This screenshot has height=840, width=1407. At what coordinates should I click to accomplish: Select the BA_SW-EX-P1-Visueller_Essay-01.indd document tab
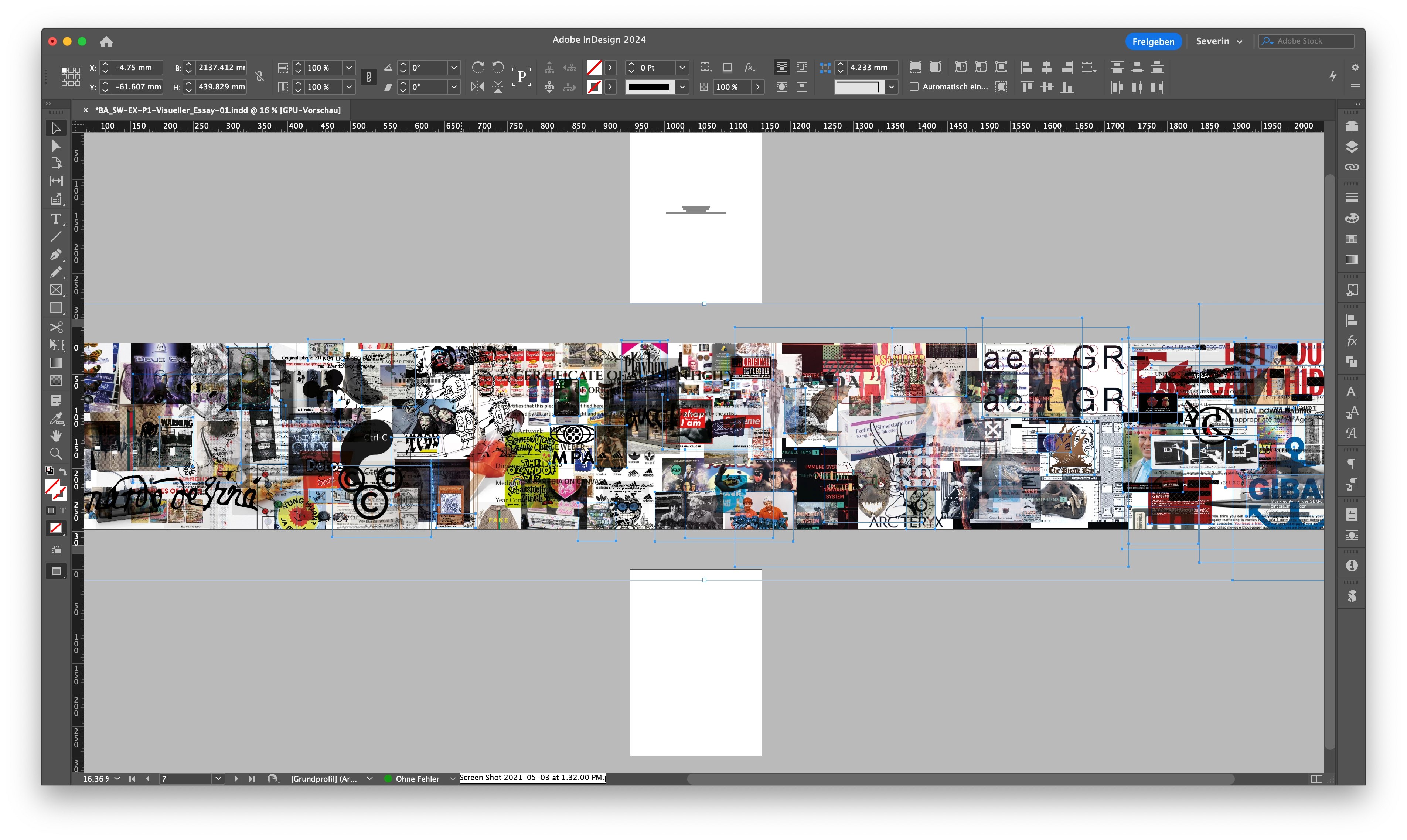[217, 110]
